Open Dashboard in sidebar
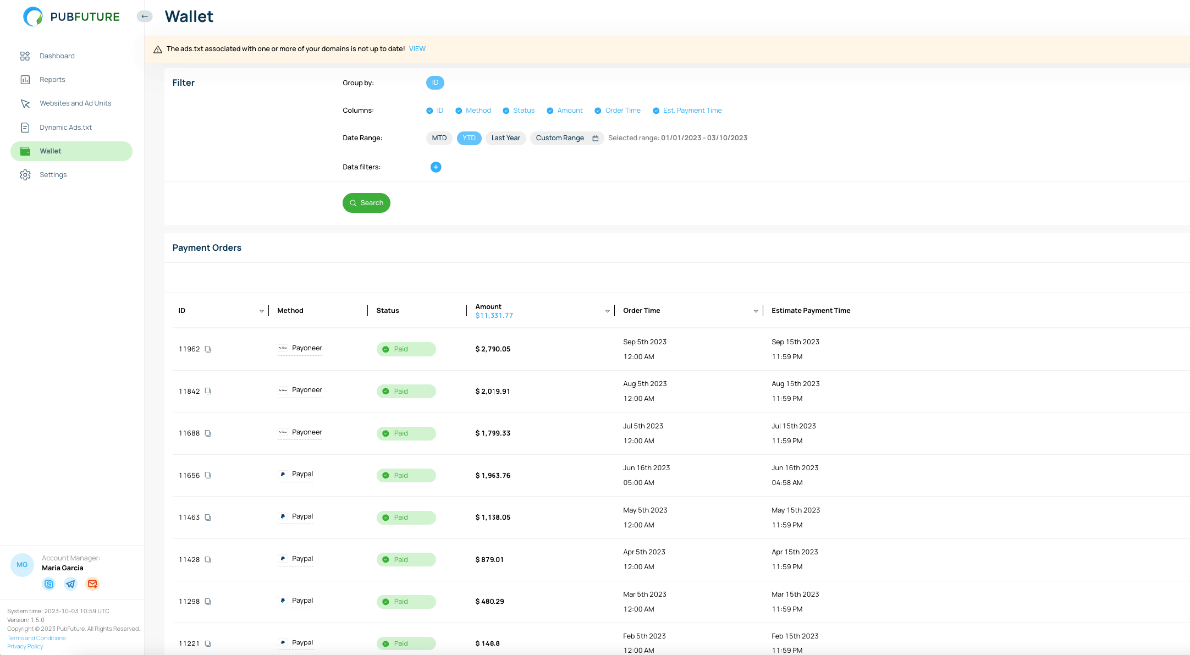Image resolution: width=1190 pixels, height=655 pixels. click(x=56, y=55)
